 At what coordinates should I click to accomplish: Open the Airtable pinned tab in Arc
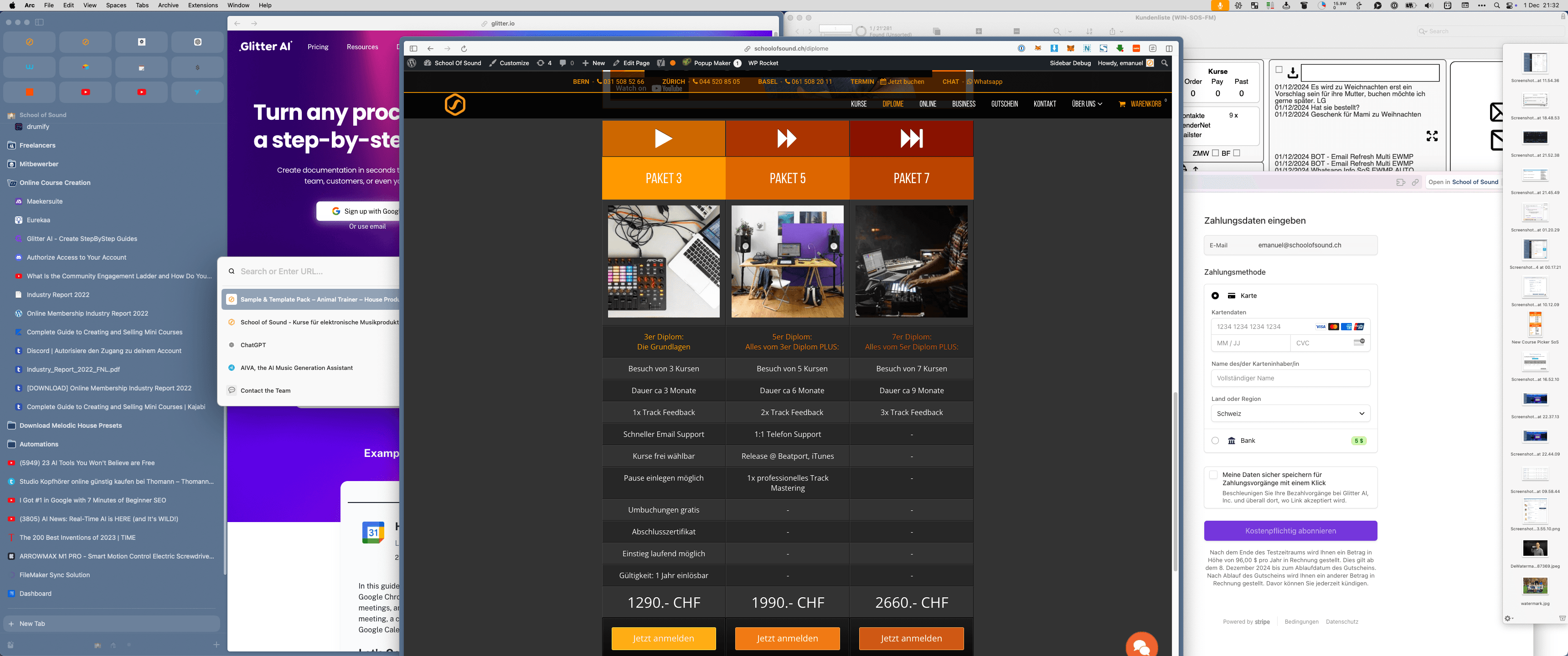click(x=85, y=67)
